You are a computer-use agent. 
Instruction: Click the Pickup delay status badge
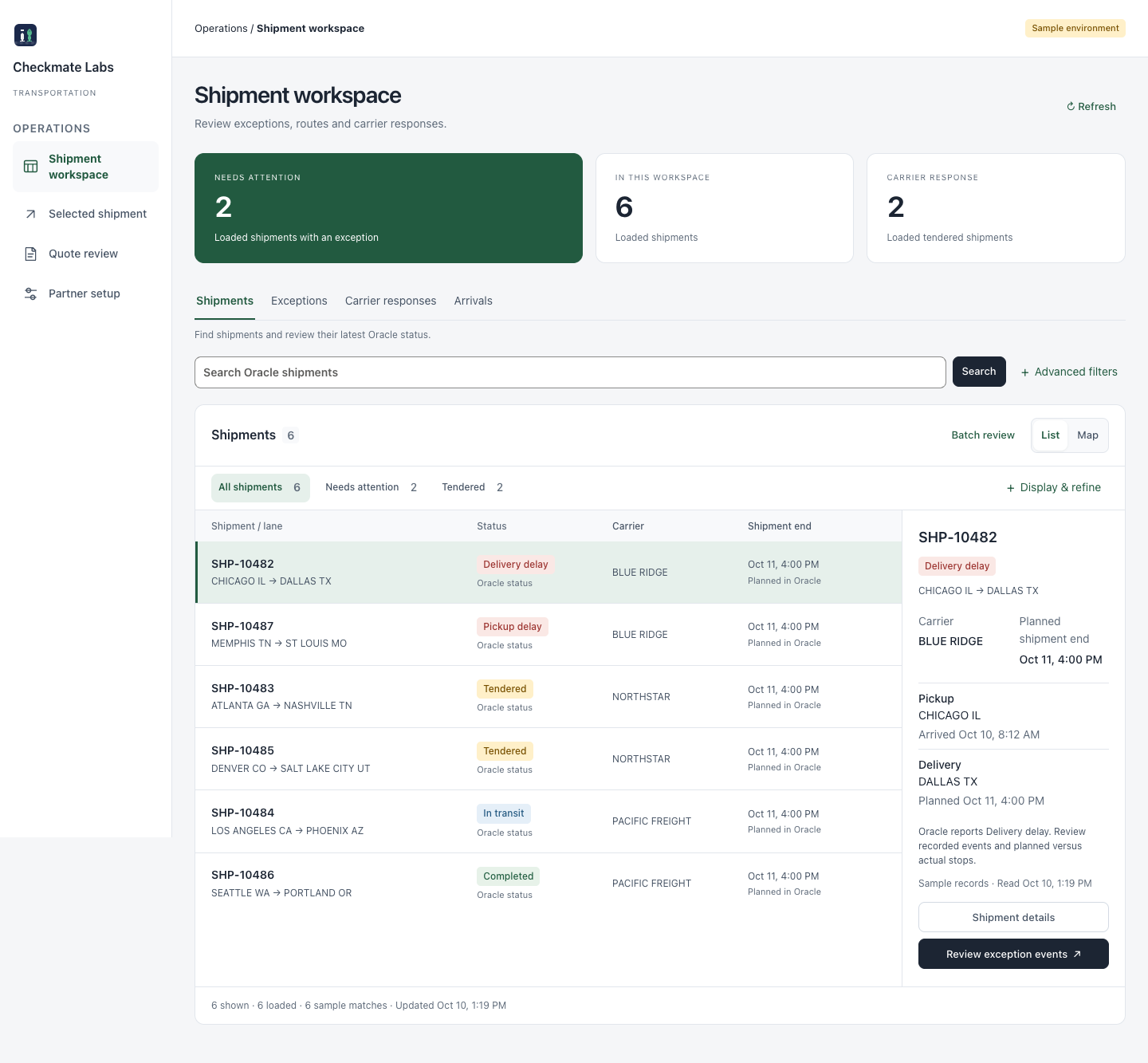point(513,627)
